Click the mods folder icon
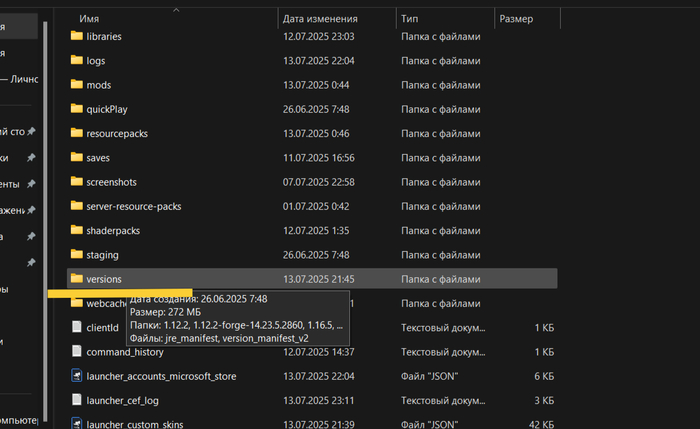 click(76, 84)
